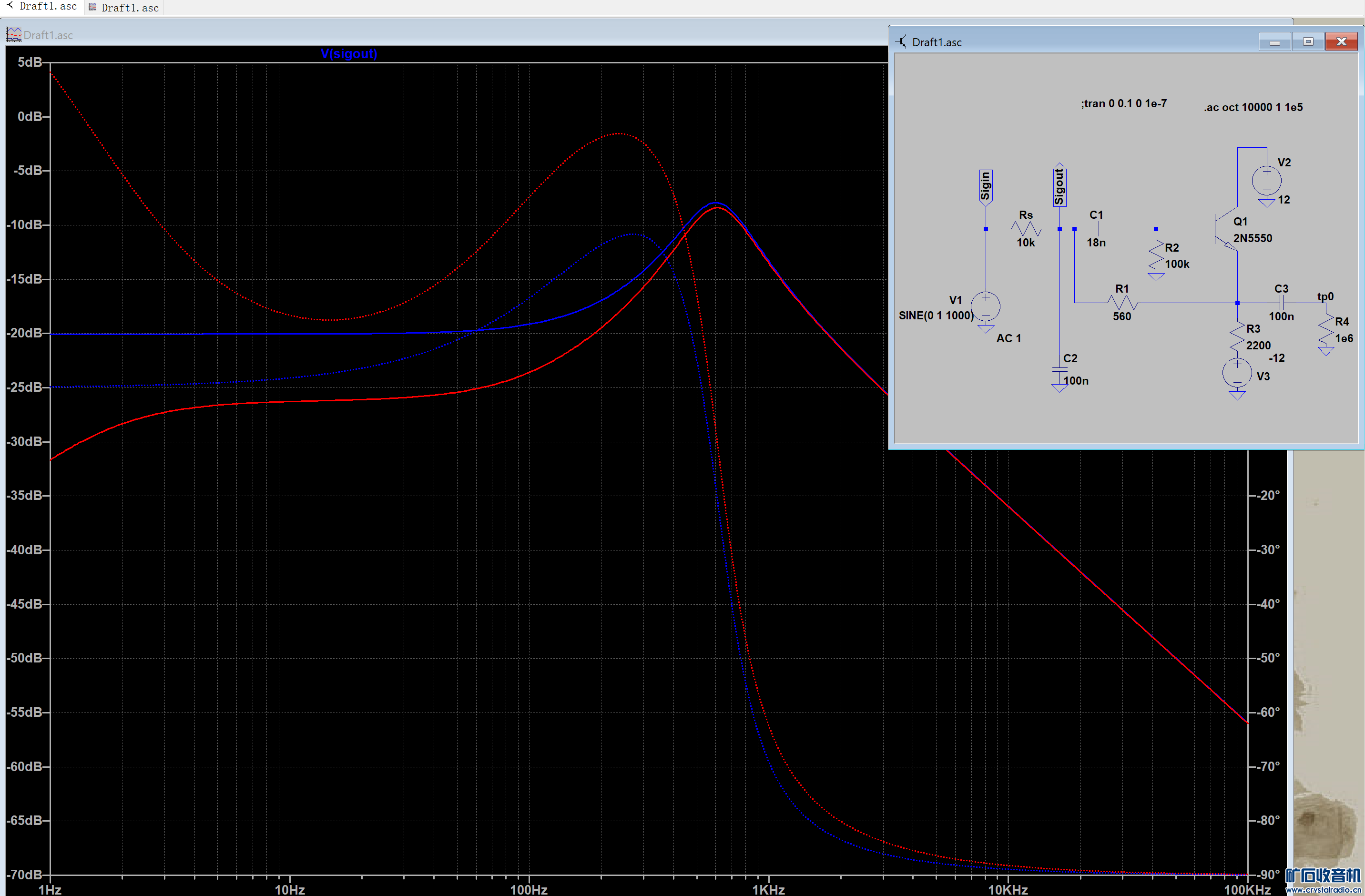Click the 10k value of Rs
The width and height of the screenshot is (1365, 896).
click(x=1026, y=243)
